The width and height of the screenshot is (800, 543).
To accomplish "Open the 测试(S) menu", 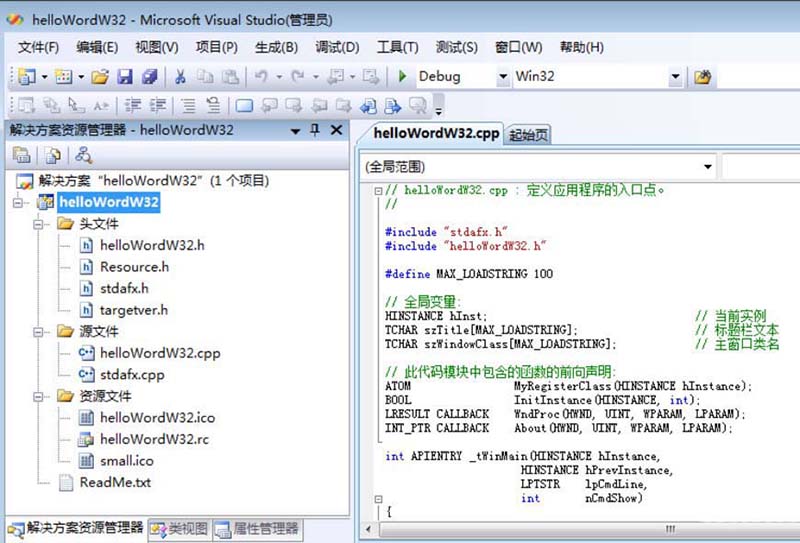I will point(457,47).
